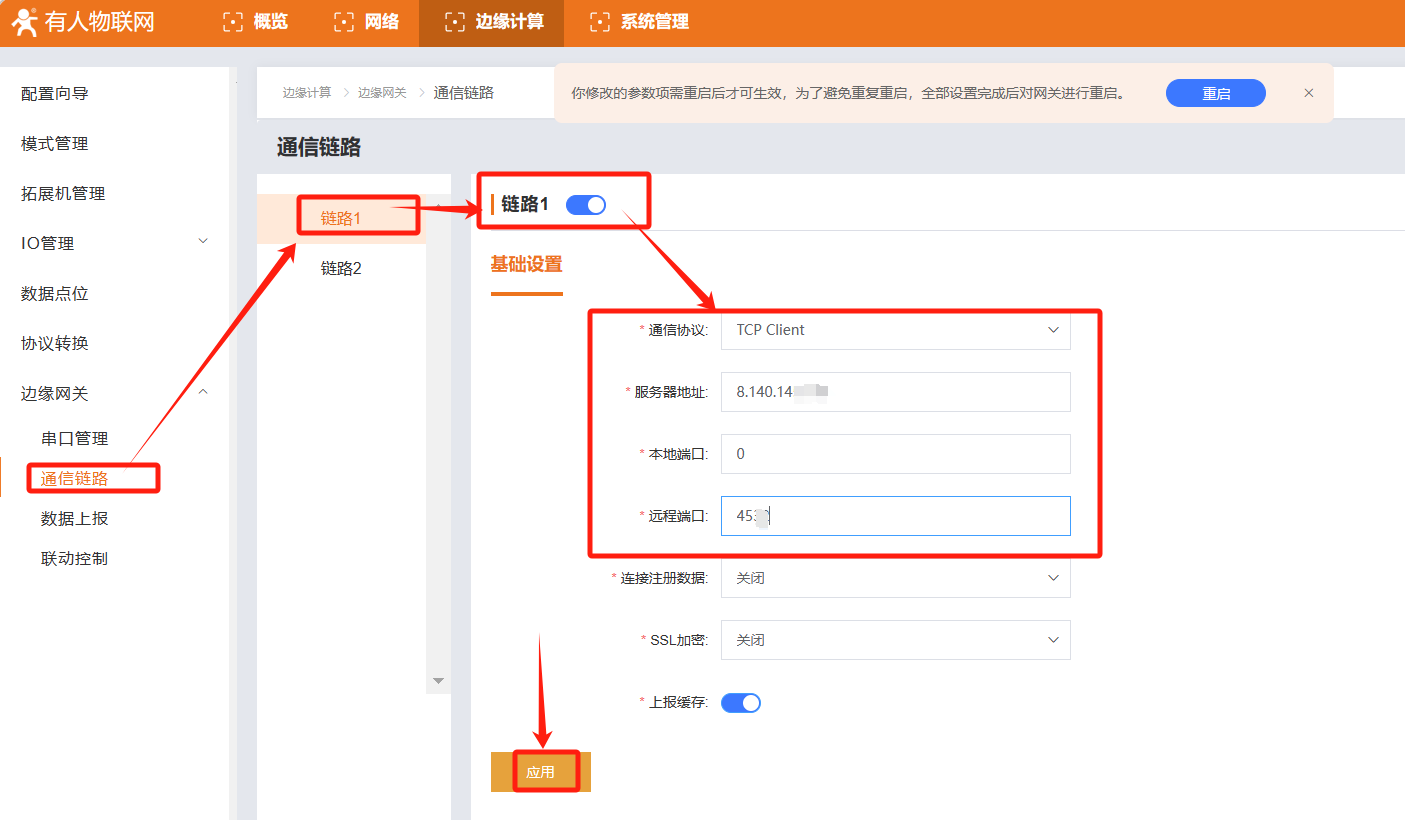Collapse the 边缘网关 sidebar menu chevron

[203, 392]
